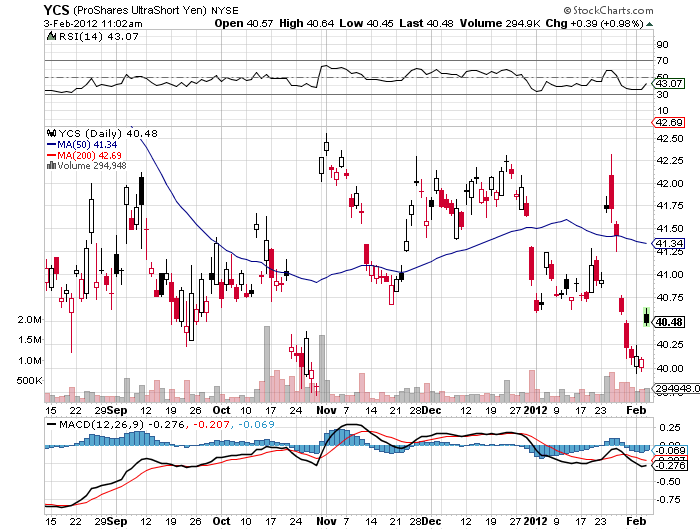Click the 2.0M volume scale label
Viewport: 700px width, 530px height.
pyautogui.click(x=30, y=320)
